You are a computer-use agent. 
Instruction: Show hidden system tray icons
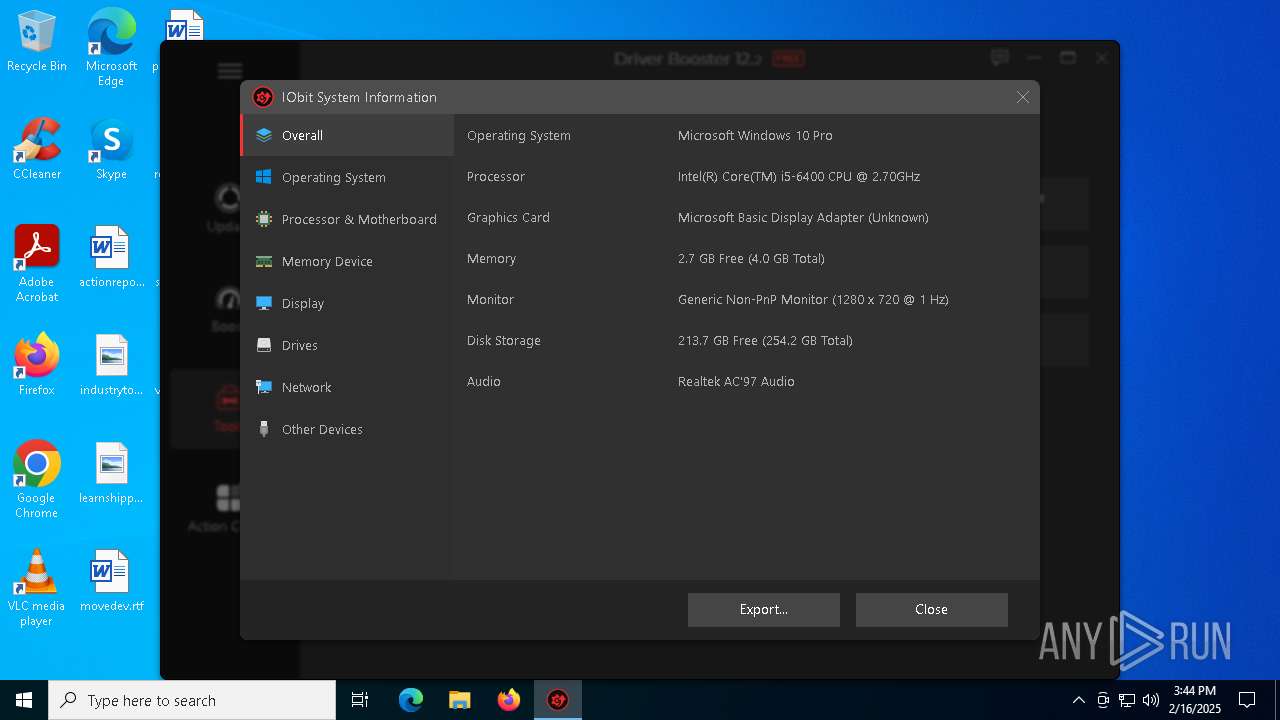click(x=1078, y=700)
